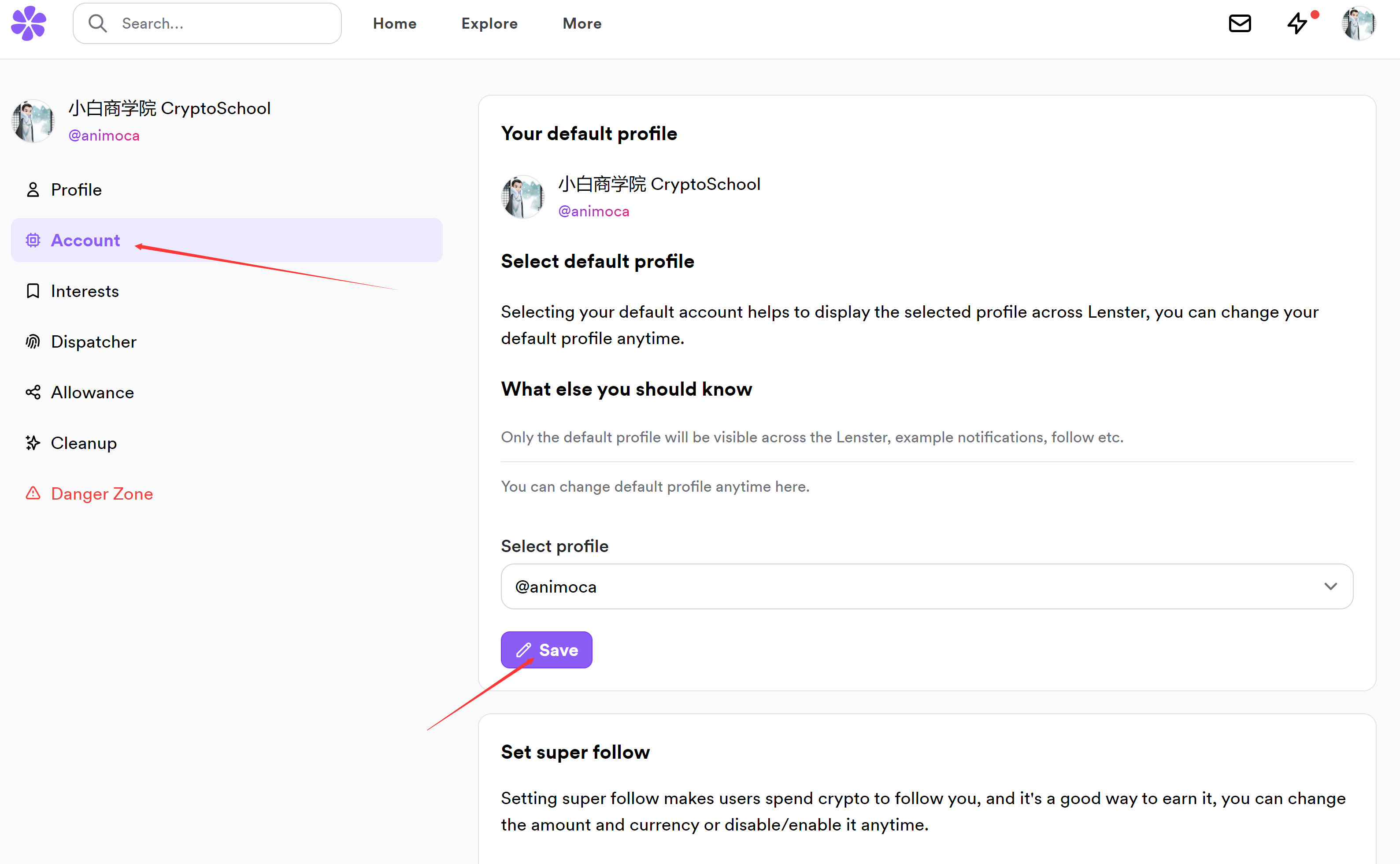This screenshot has height=864, width=1400.
Task: Click the Cleanup sparkles icon
Action: 33,443
